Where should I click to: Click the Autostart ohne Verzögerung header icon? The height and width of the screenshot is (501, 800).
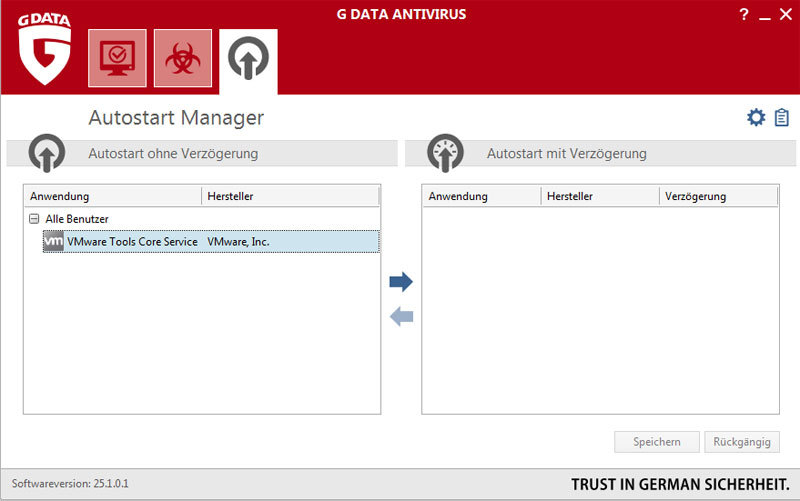coord(47,153)
